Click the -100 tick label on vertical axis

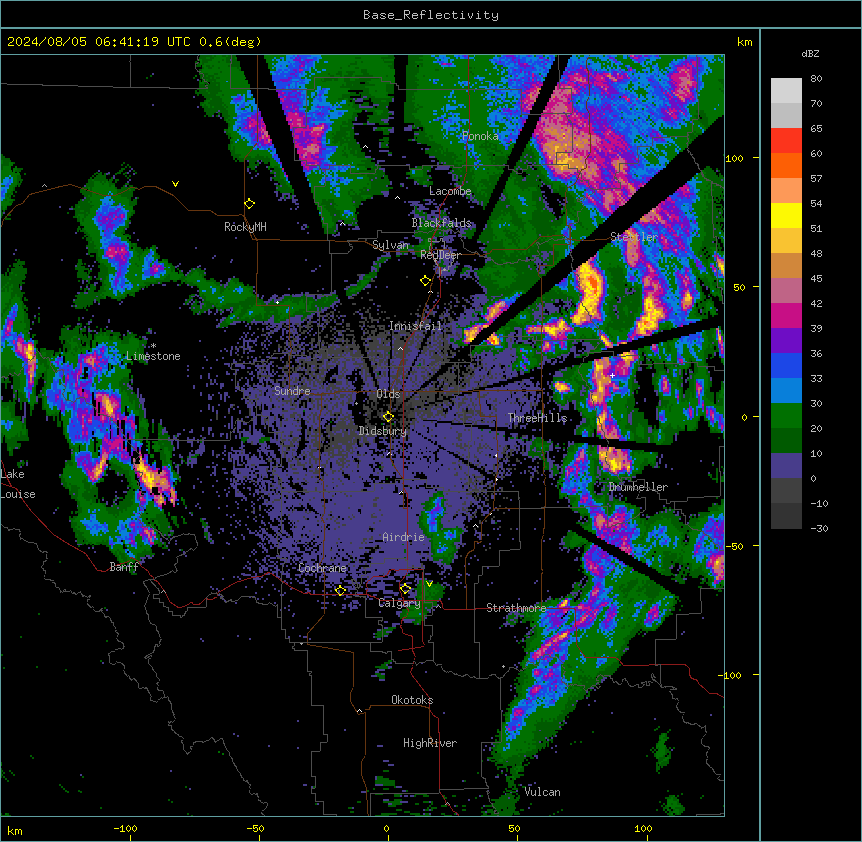click(730, 675)
